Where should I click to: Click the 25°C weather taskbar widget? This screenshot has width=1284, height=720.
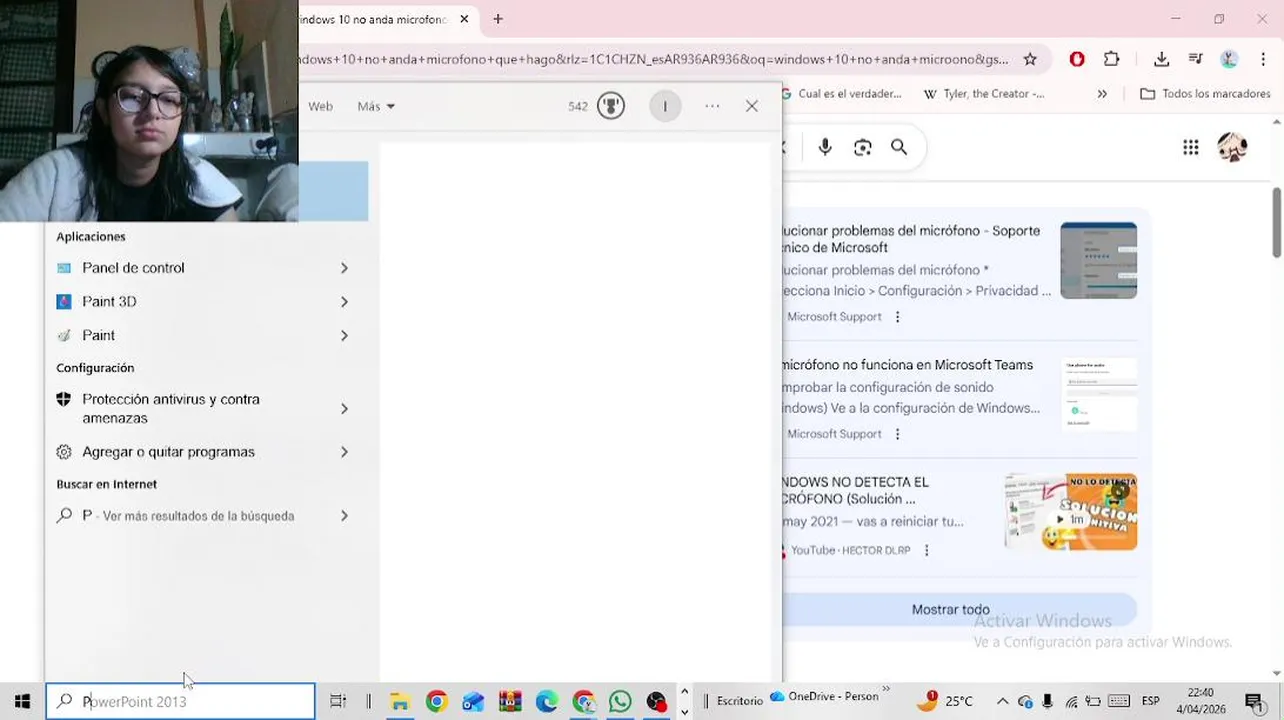coord(945,701)
